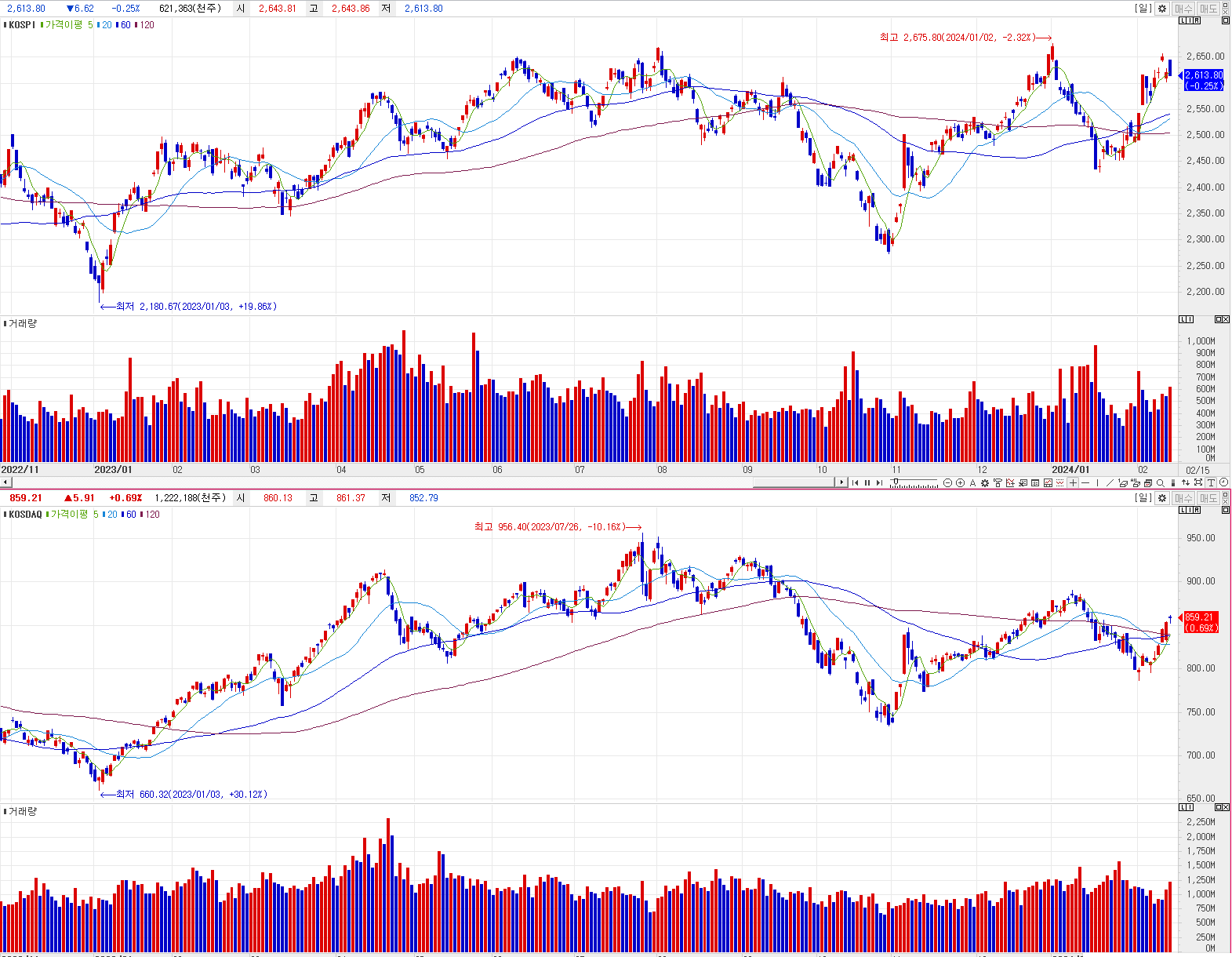Go to the last chart bar
This screenshot has height=957, width=1232.
[879, 482]
